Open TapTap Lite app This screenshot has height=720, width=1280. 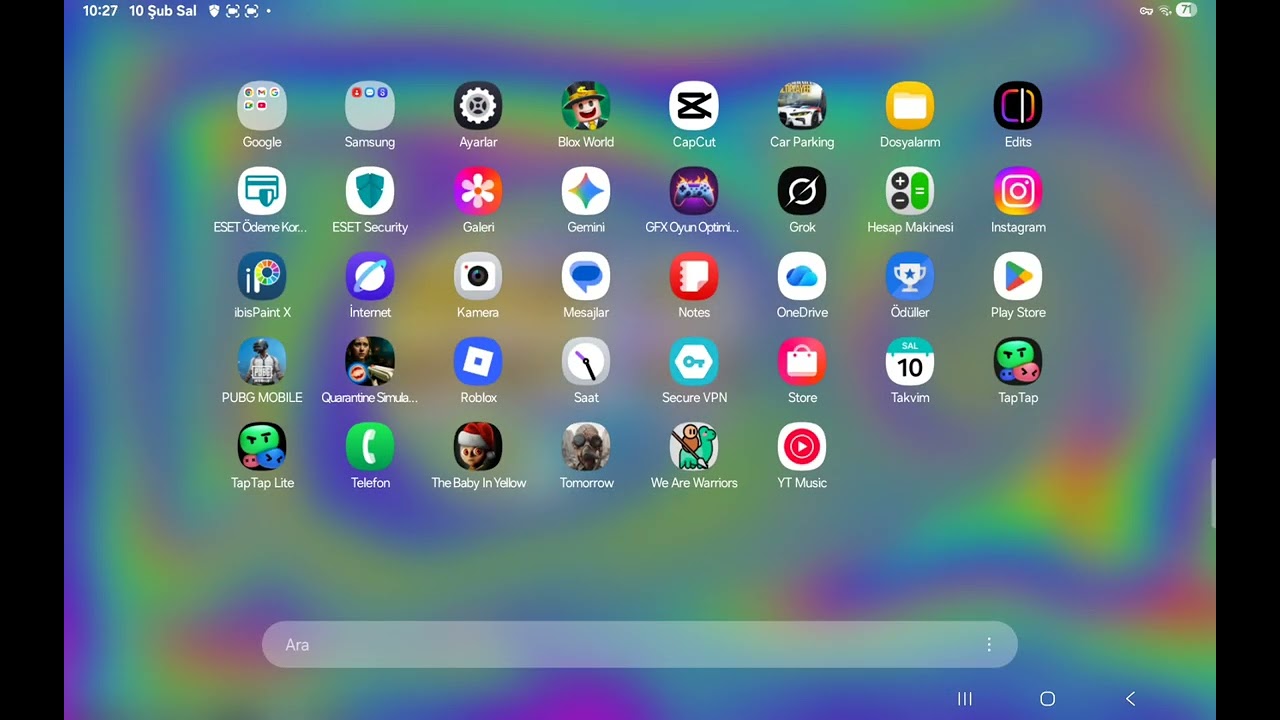[262, 446]
